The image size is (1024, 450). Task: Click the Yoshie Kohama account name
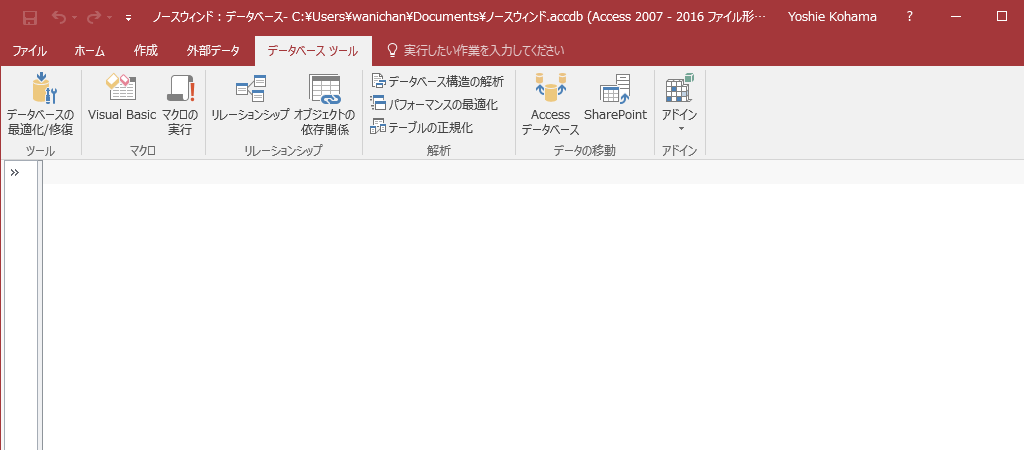pyautogui.click(x=833, y=17)
